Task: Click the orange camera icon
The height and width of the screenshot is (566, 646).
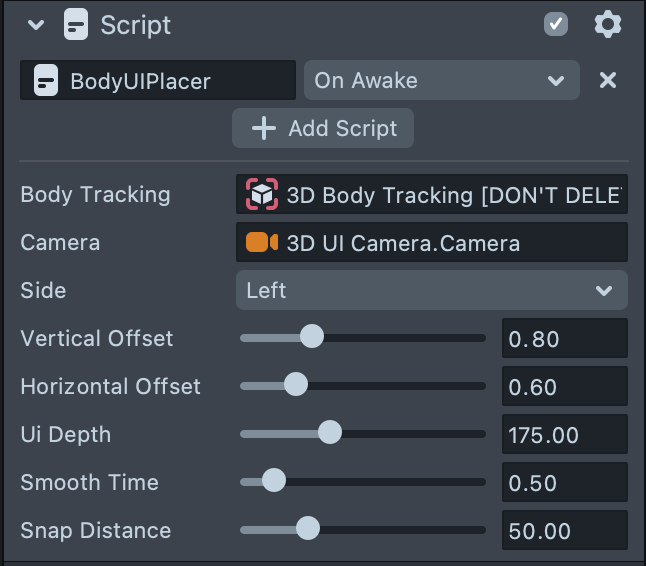Action: tap(261, 243)
